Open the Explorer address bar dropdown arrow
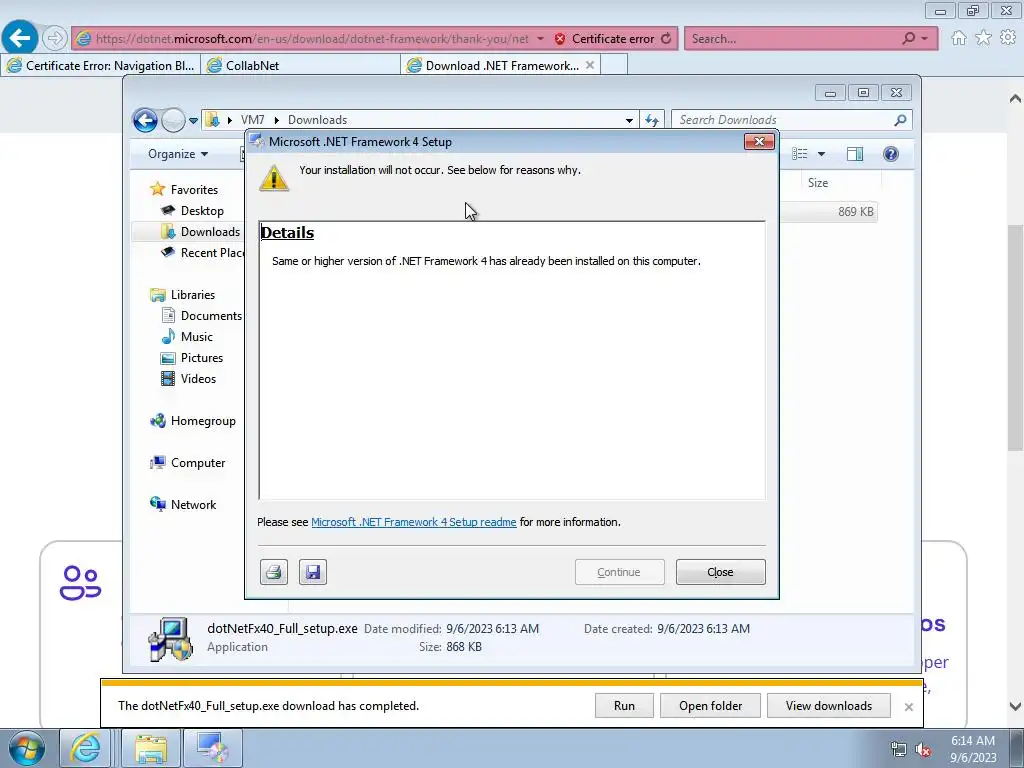 point(629,120)
